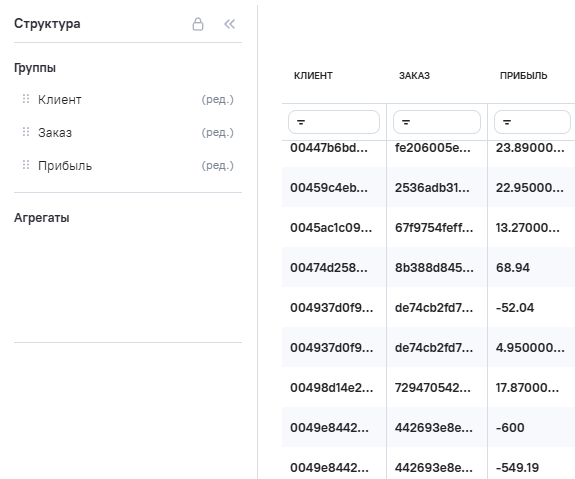Click the filter icon under ПРИБЫЛЬ column
Image resolution: width=575 pixels, height=479 pixels.
click(507, 122)
